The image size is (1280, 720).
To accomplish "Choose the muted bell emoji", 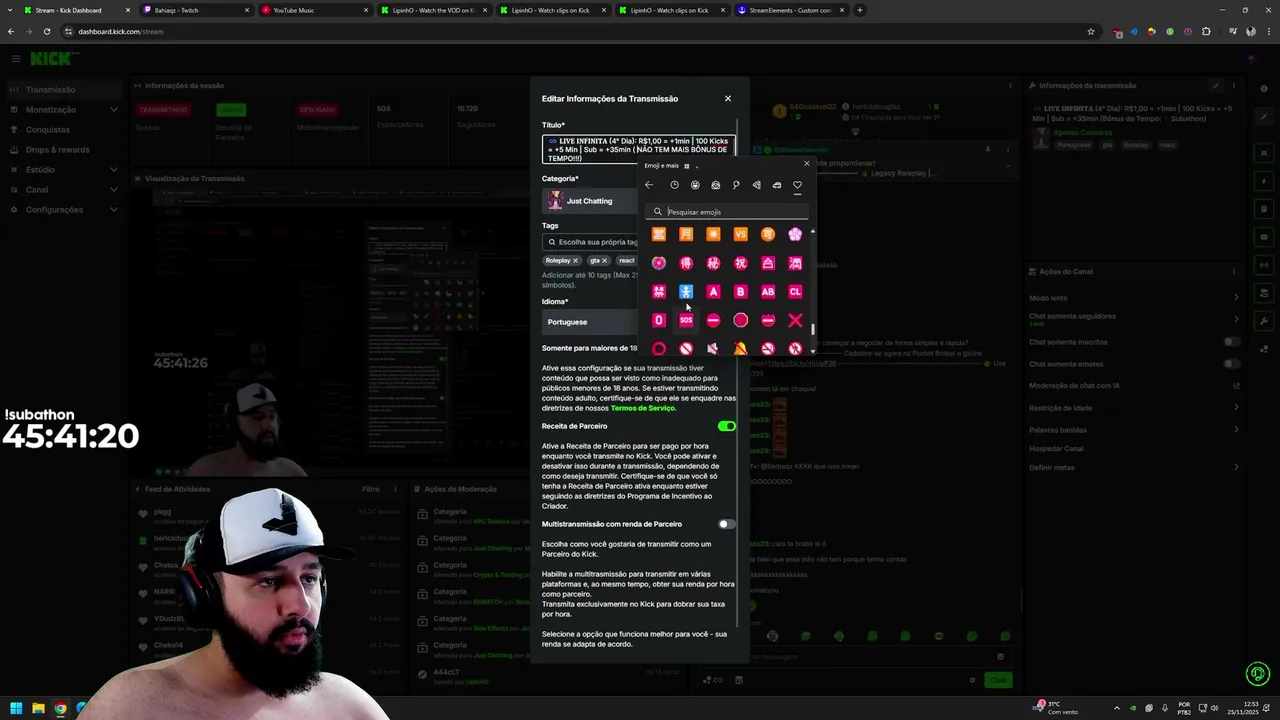I will (740, 348).
